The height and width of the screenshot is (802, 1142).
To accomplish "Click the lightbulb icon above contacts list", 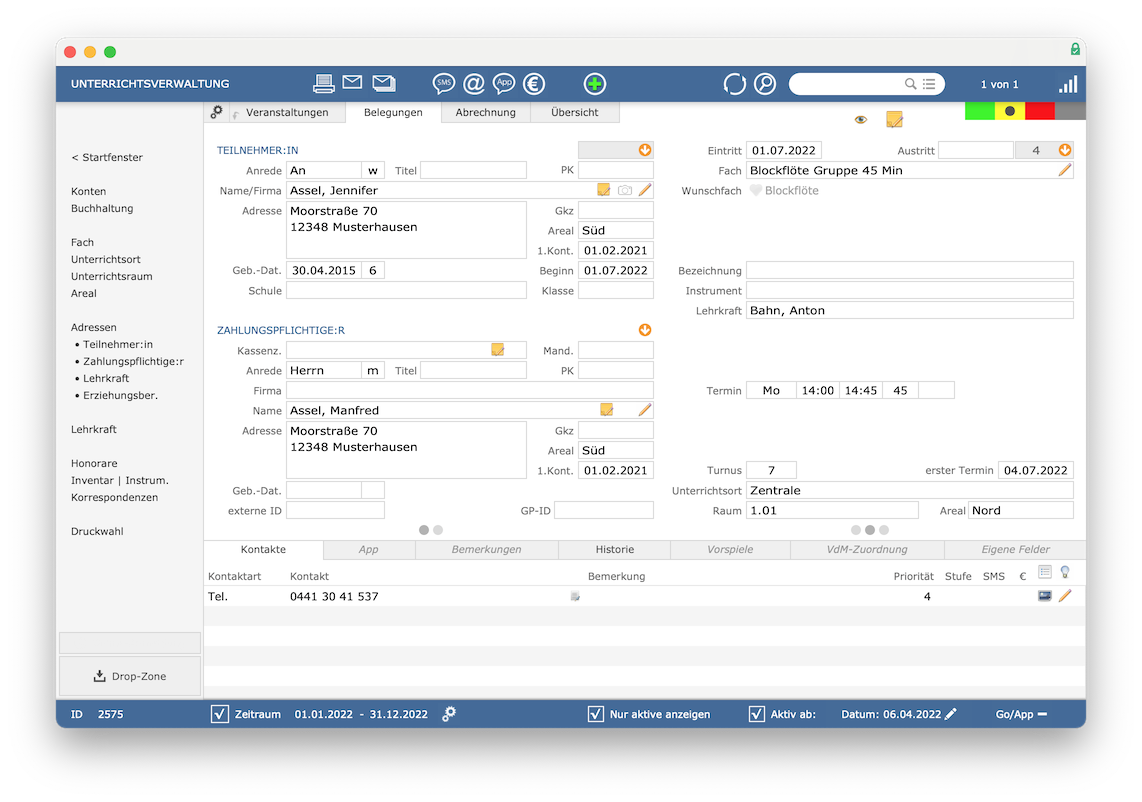I will coord(1065,573).
